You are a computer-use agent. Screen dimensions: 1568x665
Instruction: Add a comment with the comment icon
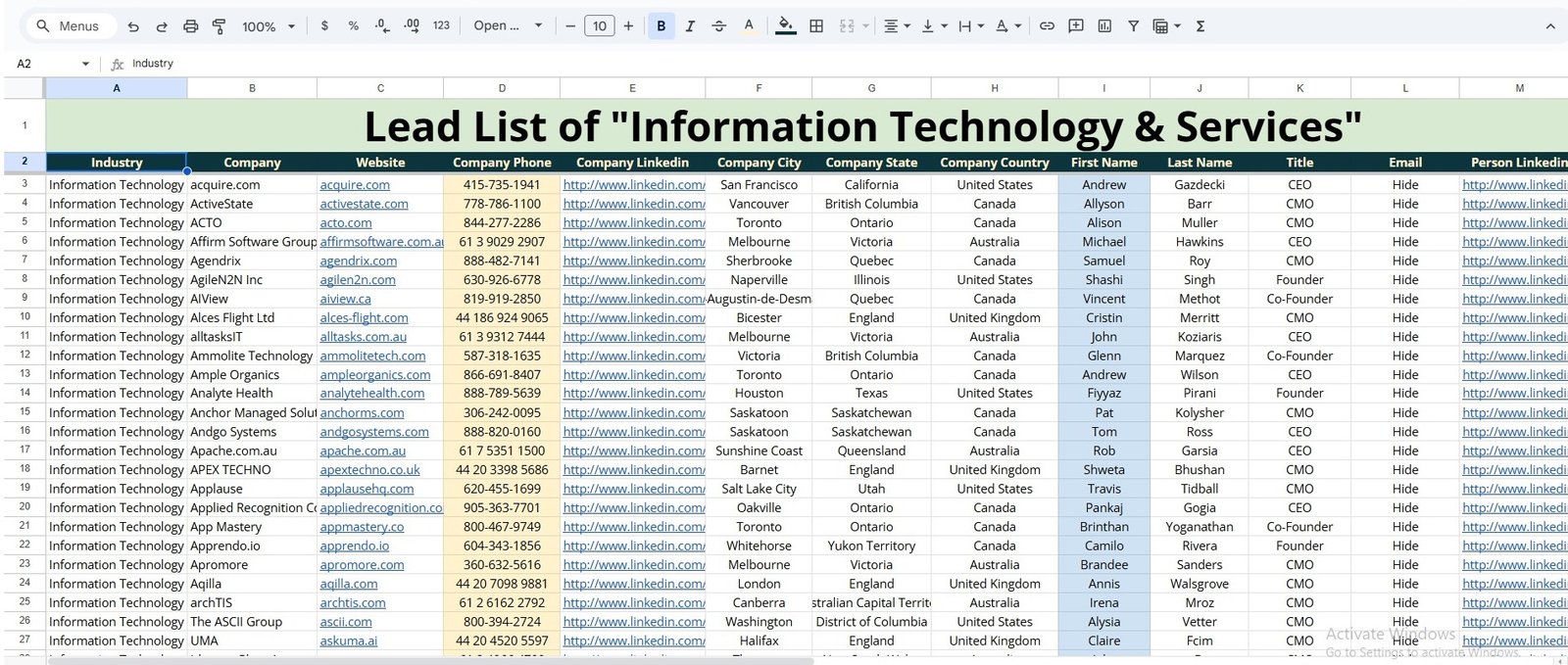[1076, 26]
